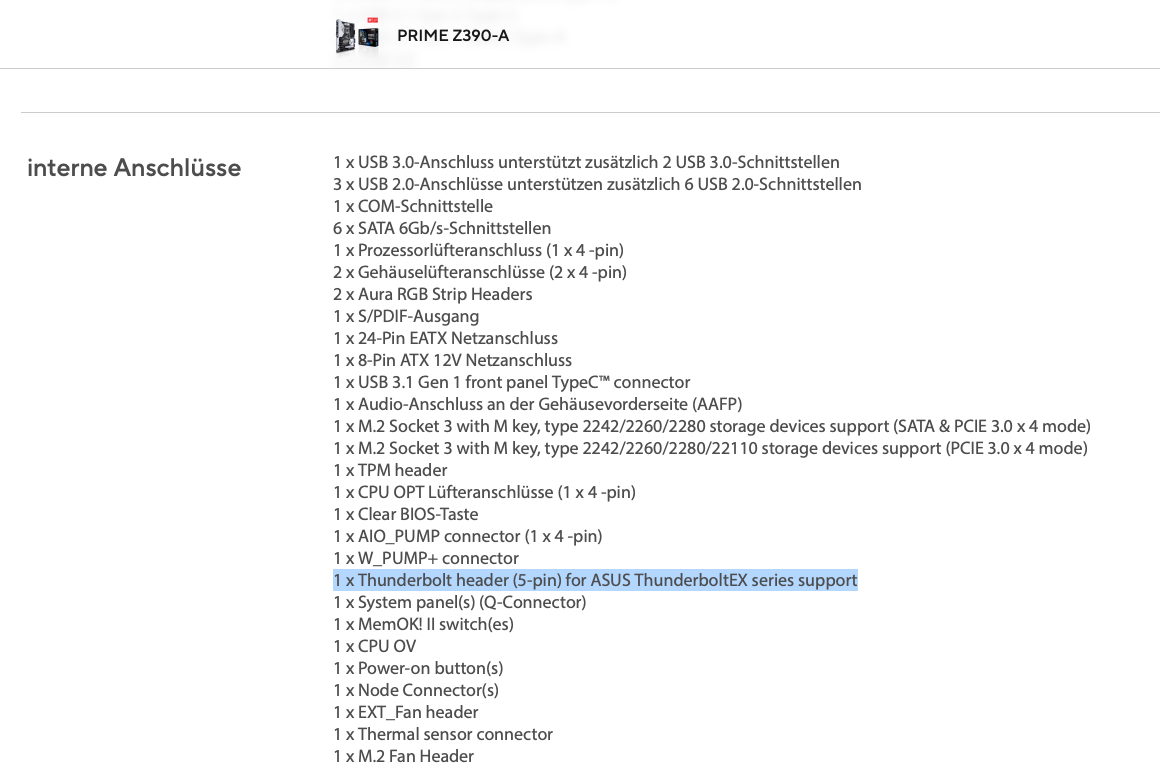
Task: Click the '2 x Aura RGB Strip Headers' line
Action: tap(433, 294)
